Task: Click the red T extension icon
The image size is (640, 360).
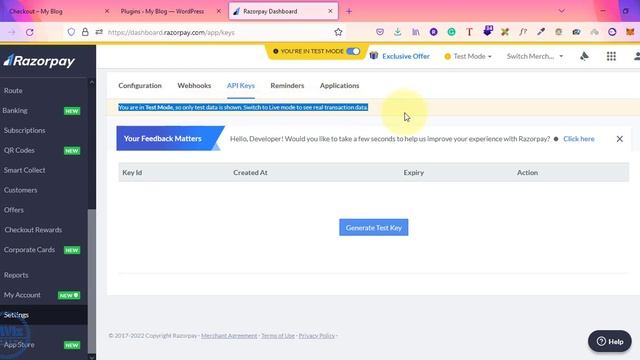Action: pyautogui.click(x=469, y=32)
